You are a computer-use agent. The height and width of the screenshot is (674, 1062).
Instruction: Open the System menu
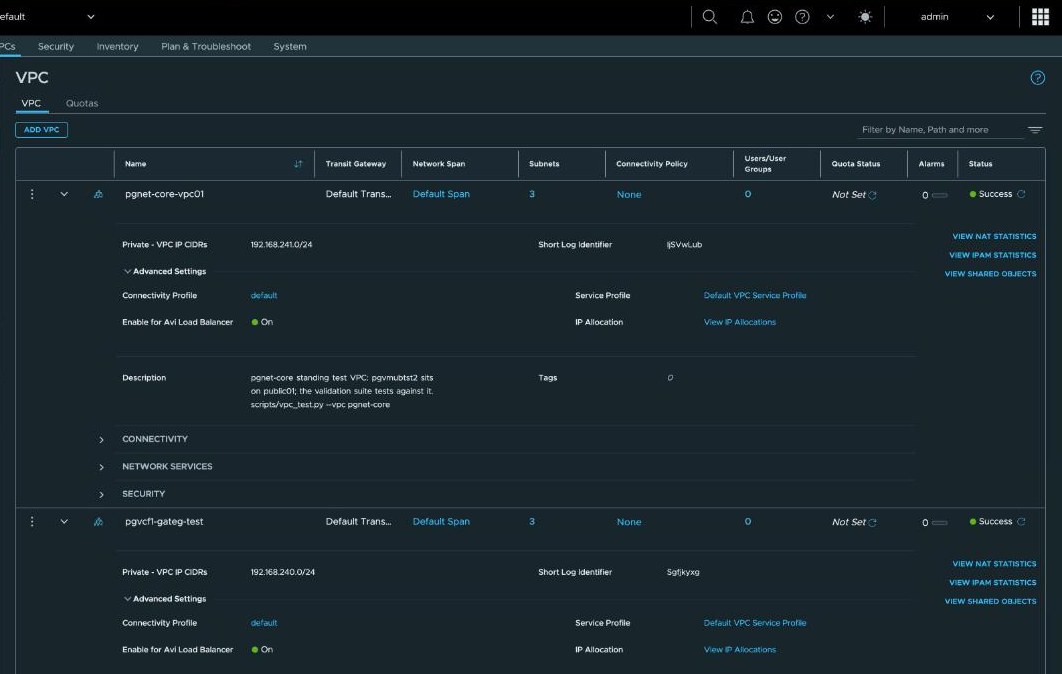pyautogui.click(x=290, y=46)
